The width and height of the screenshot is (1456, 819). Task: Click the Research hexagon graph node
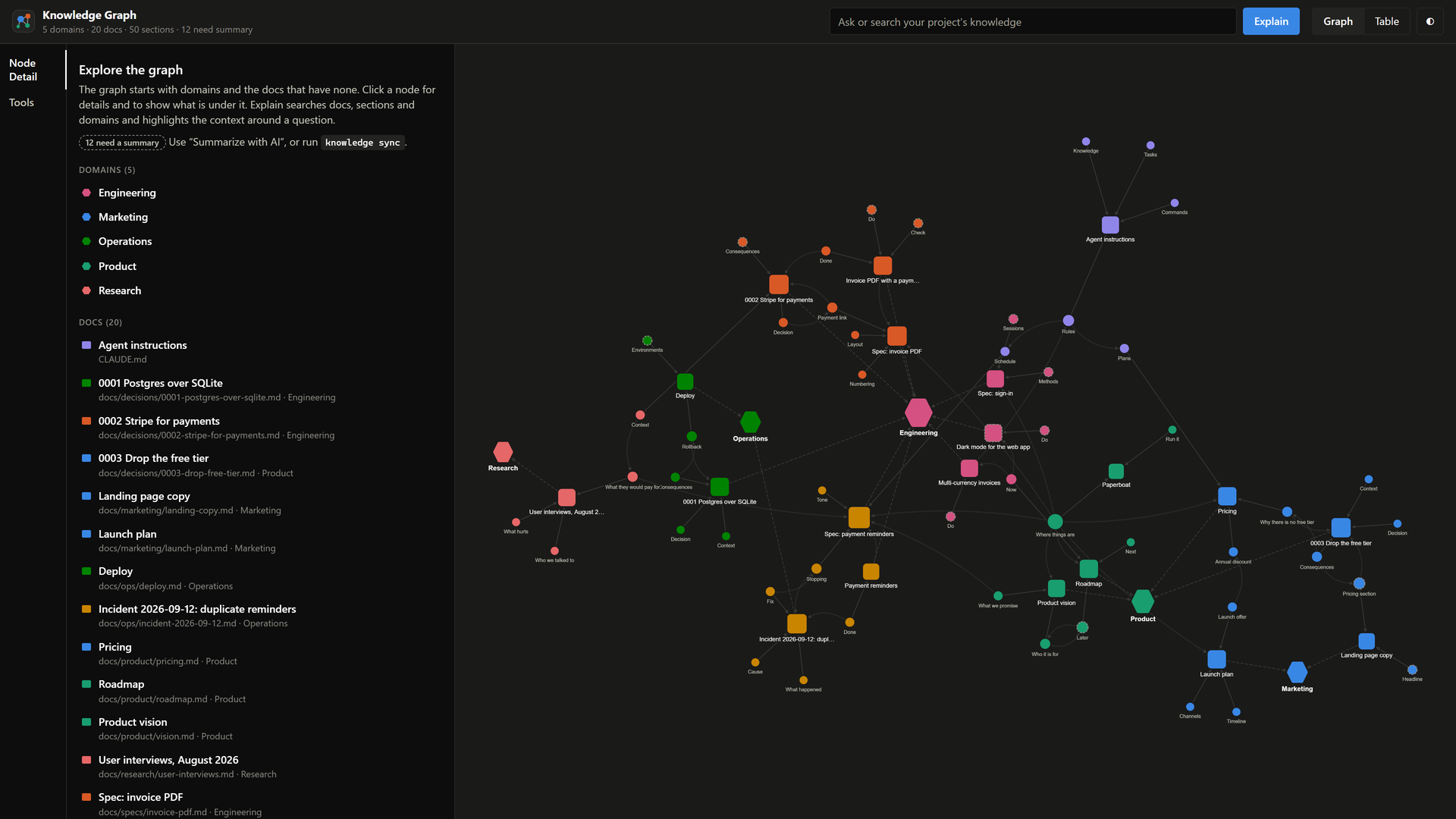click(x=503, y=452)
